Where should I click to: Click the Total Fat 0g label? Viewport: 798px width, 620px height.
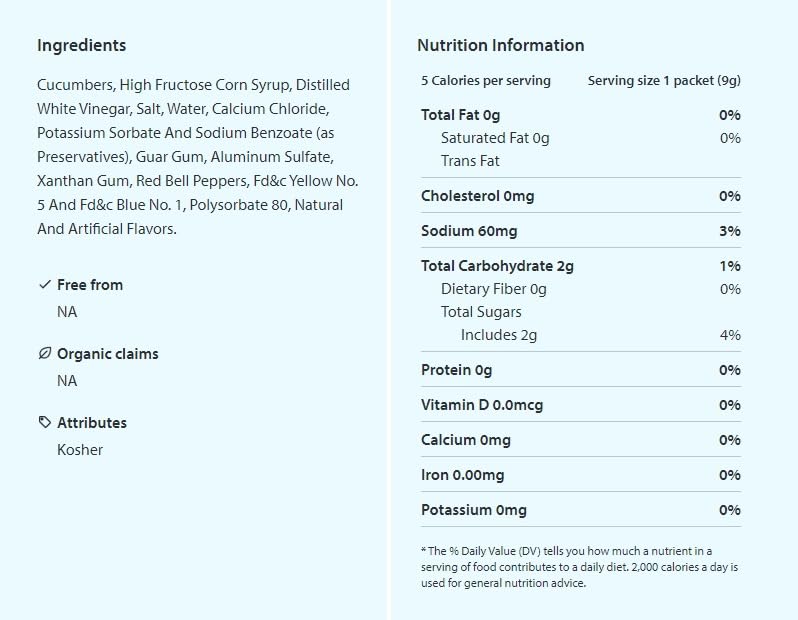(x=461, y=115)
